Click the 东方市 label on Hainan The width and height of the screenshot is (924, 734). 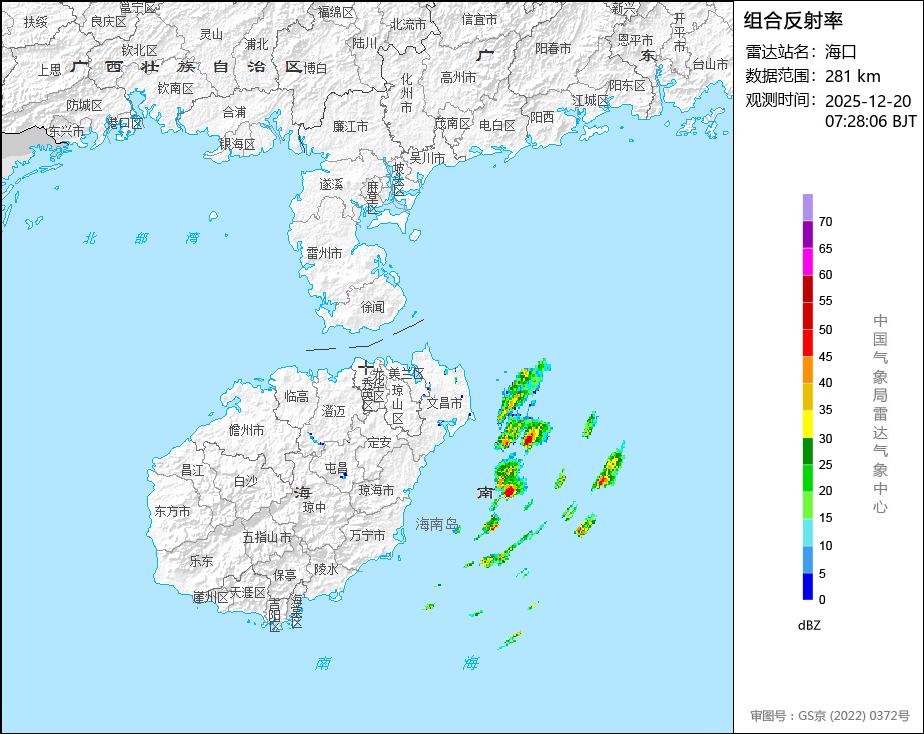(172, 511)
